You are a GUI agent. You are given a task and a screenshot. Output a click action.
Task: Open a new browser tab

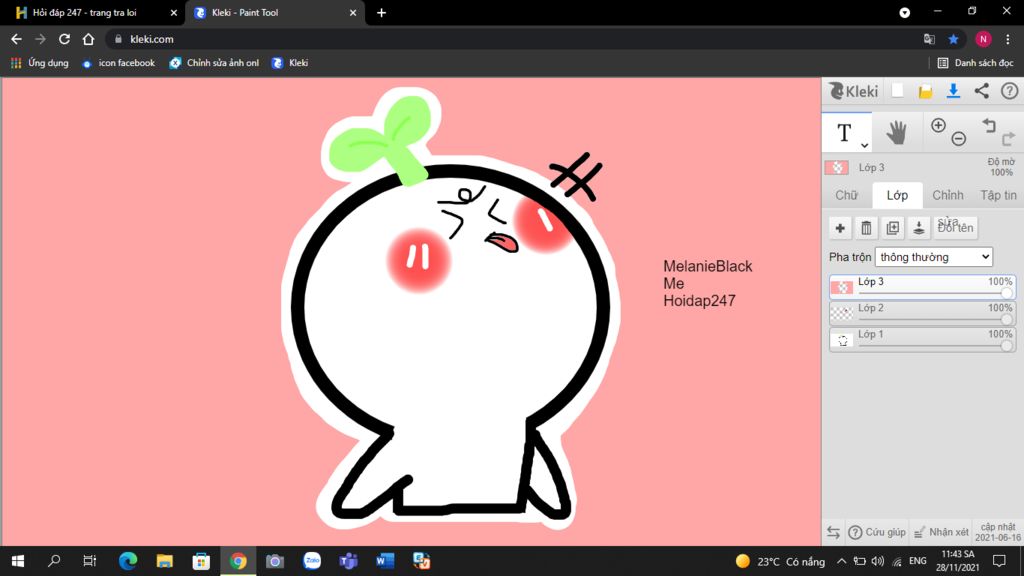pyautogui.click(x=381, y=12)
